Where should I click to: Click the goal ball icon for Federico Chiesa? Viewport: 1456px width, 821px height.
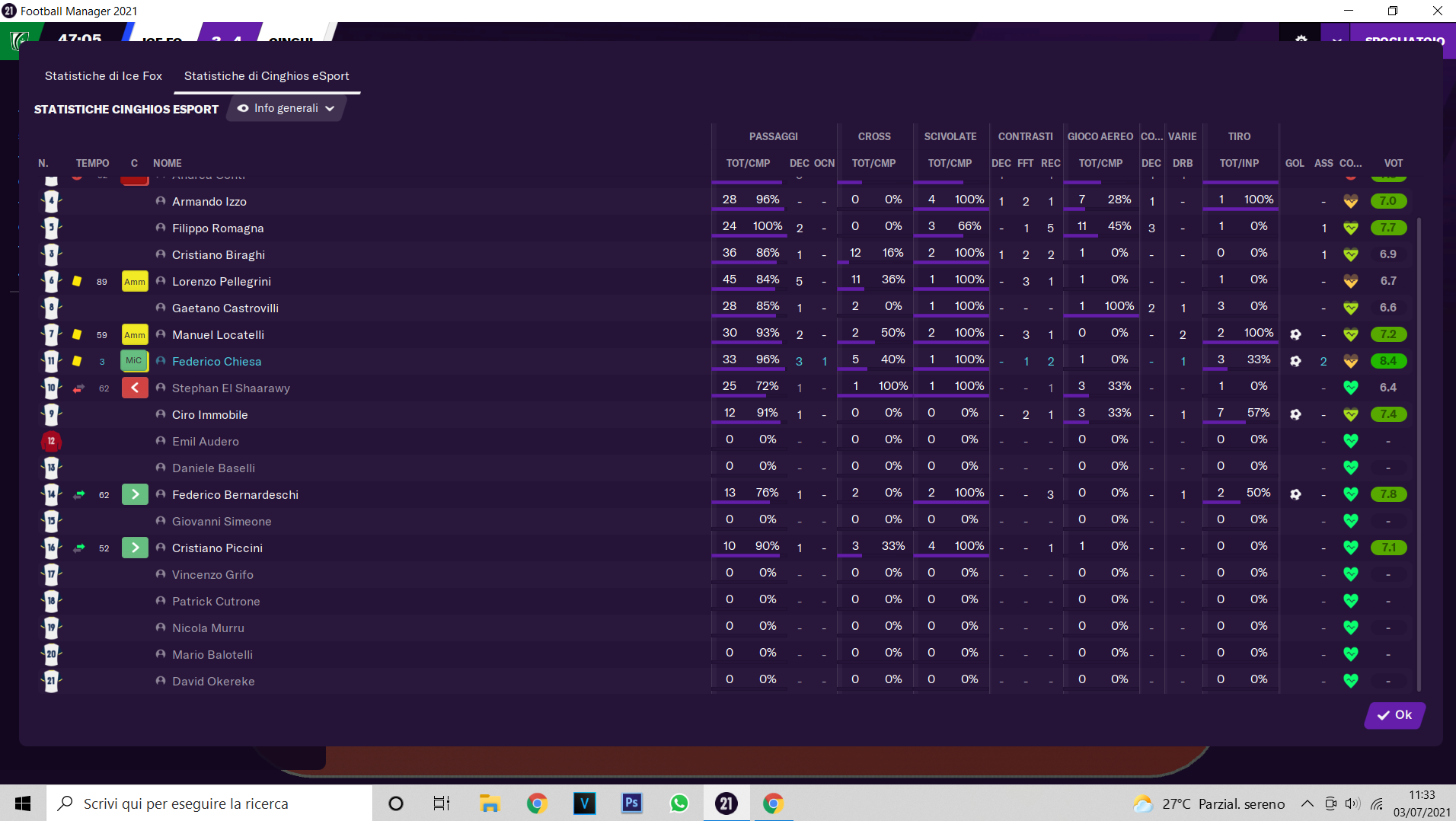coord(1295,361)
